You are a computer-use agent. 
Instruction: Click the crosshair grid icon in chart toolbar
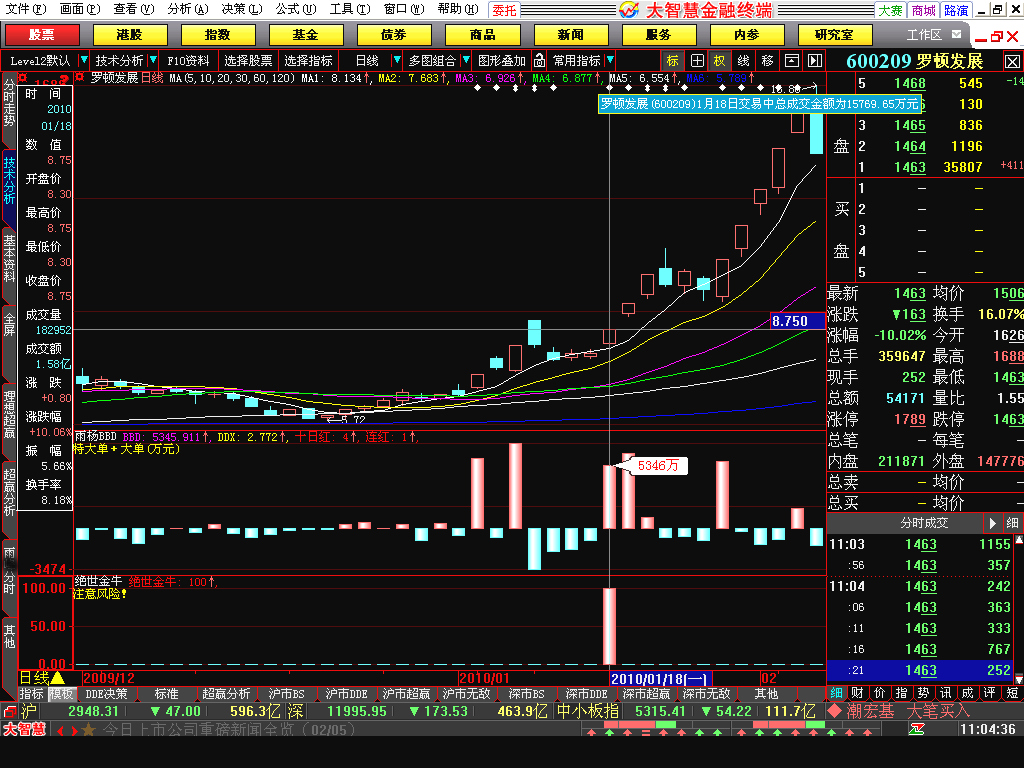point(697,61)
